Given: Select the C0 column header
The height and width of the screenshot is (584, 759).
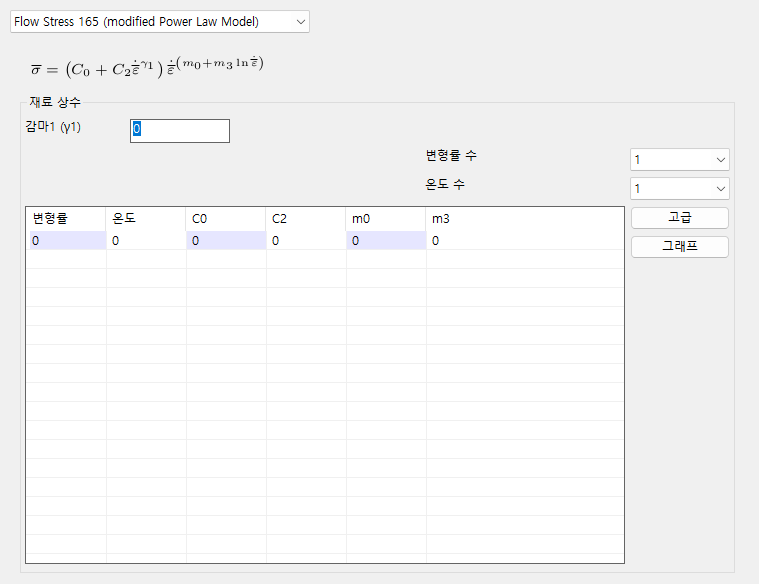Looking at the screenshot, I should coord(226,219).
